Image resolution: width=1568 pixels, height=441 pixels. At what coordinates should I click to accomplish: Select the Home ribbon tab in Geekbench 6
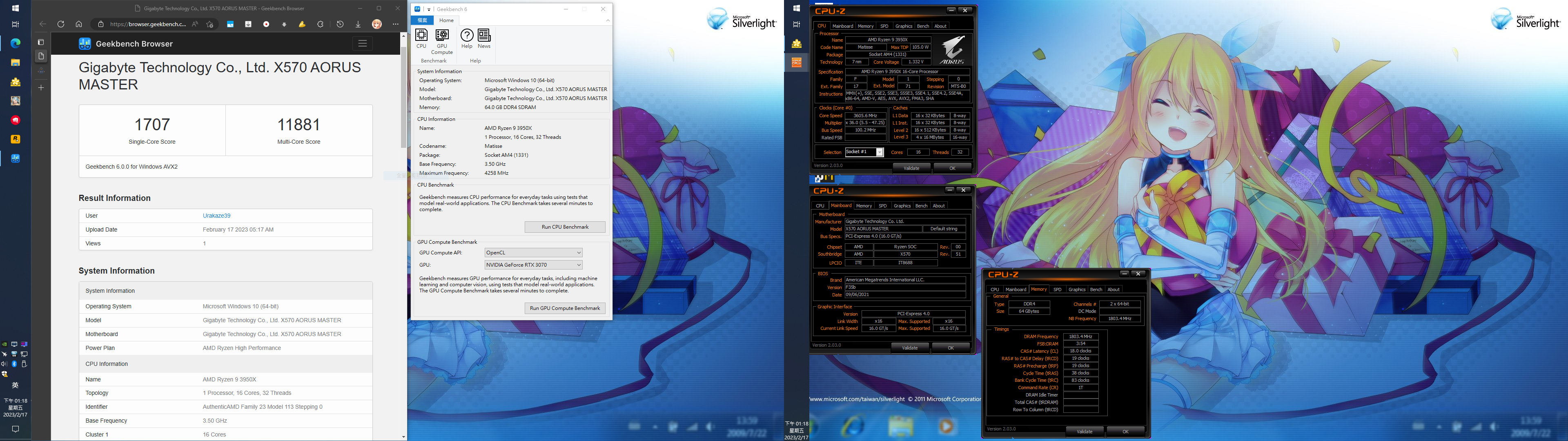pos(446,20)
